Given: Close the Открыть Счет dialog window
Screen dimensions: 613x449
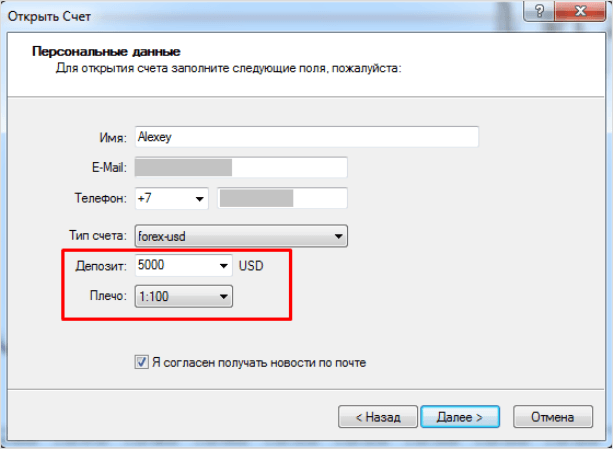Looking at the screenshot, I should coord(581,12).
